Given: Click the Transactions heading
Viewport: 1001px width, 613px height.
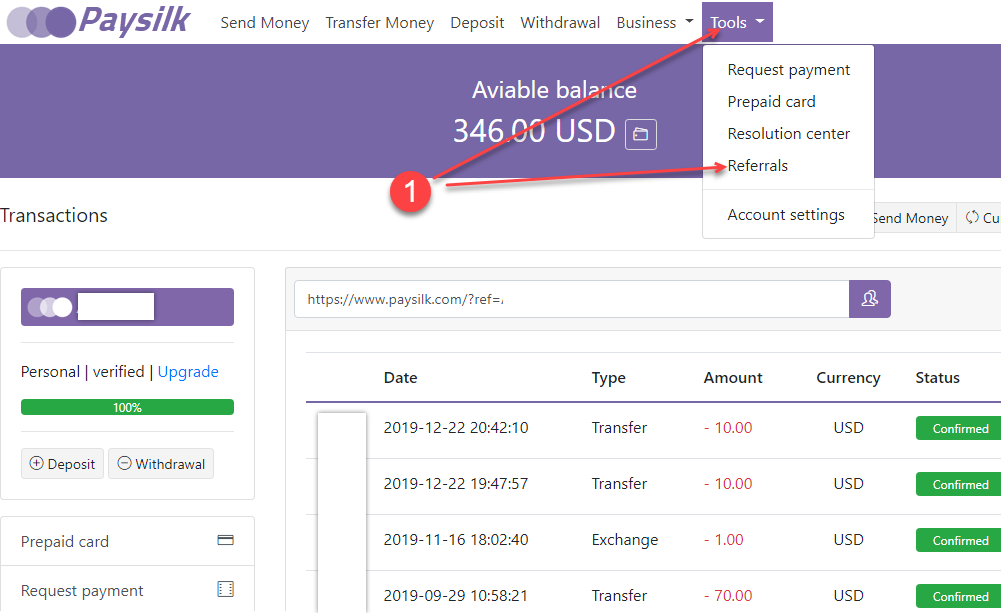Looking at the screenshot, I should pos(54,215).
